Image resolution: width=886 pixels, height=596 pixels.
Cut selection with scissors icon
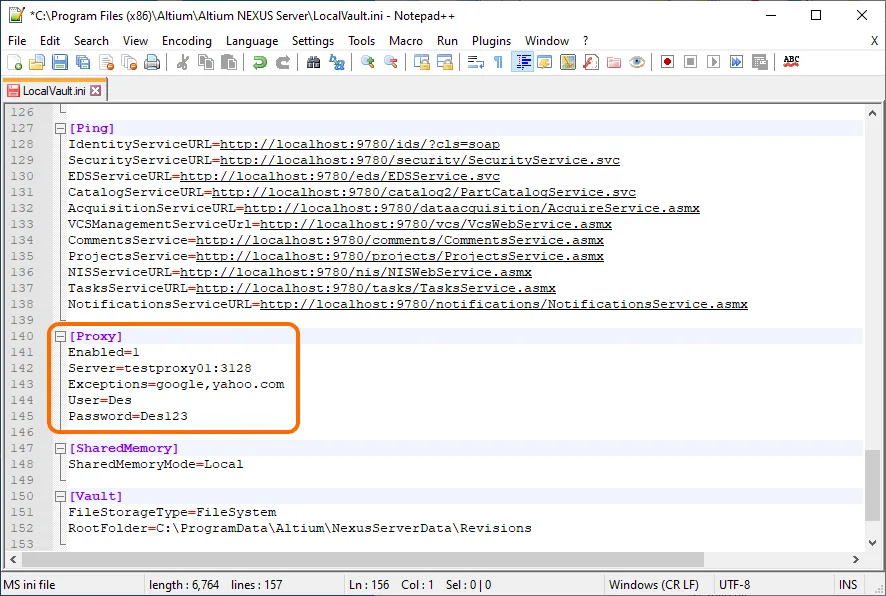[x=182, y=62]
